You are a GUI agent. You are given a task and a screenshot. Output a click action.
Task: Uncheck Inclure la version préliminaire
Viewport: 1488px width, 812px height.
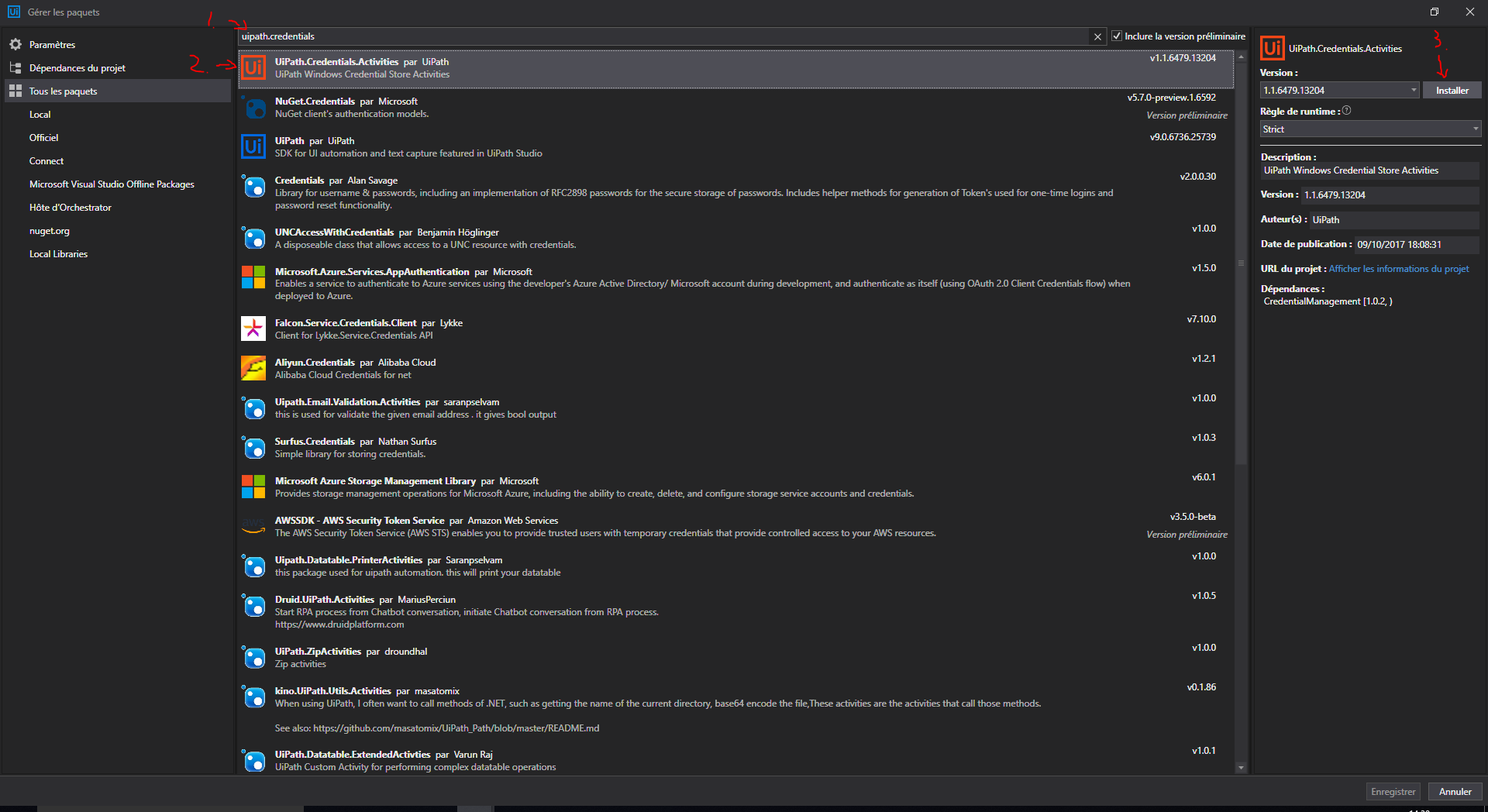(1117, 36)
